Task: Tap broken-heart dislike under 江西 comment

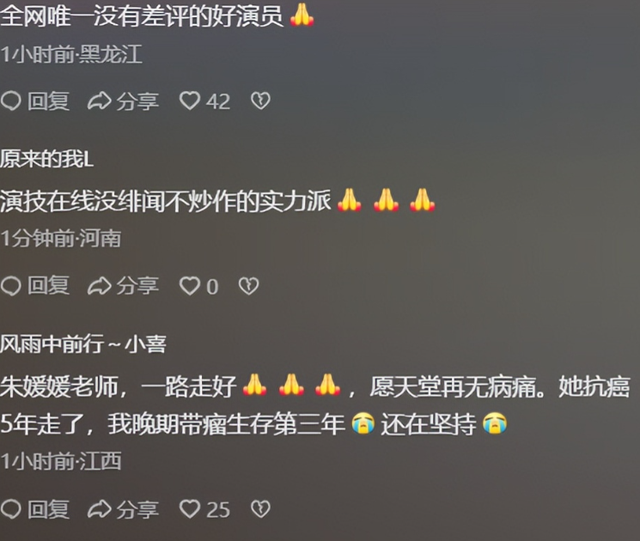Action: click(260, 509)
